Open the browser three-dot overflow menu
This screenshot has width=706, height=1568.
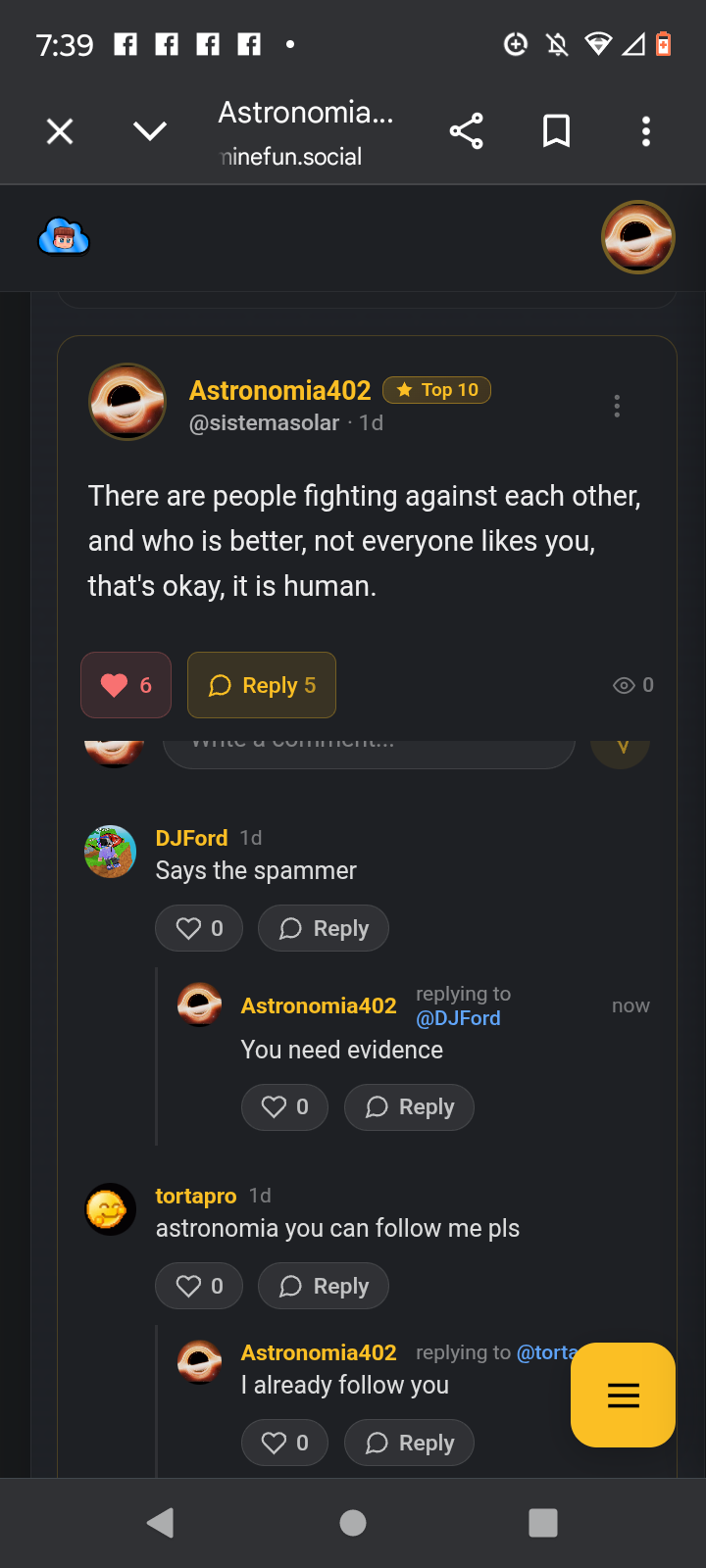pyautogui.click(x=645, y=131)
